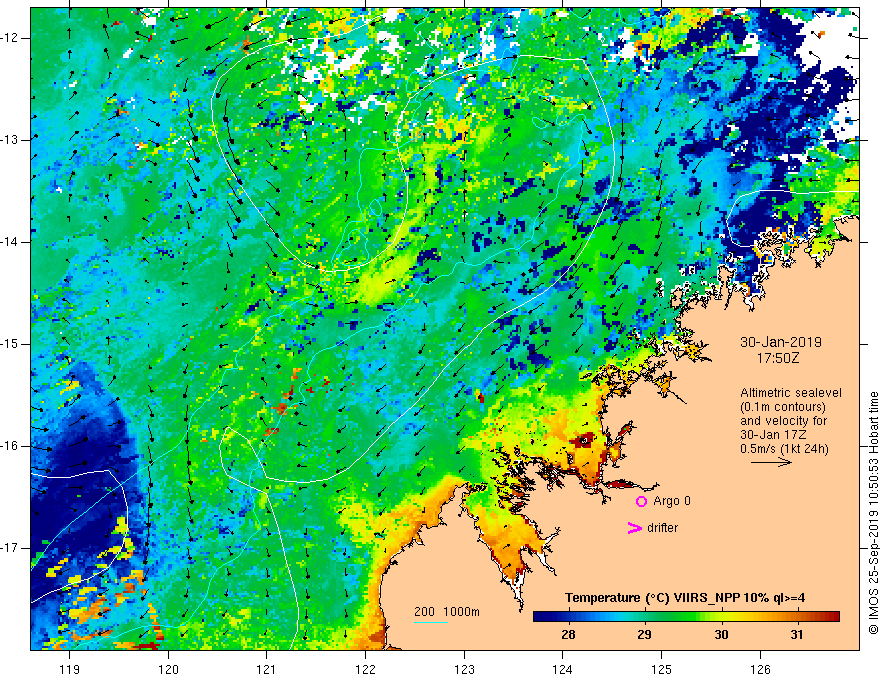This screenshot has height=680, width=880.
Task: Click the 'Altimetric sealevel' caption text
Action: pos(791,393)
